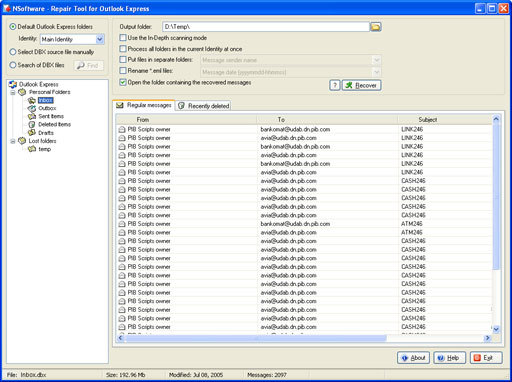512x382 pixels.
Task: Open the Message sender name dropdown
Action: point(376,60)
